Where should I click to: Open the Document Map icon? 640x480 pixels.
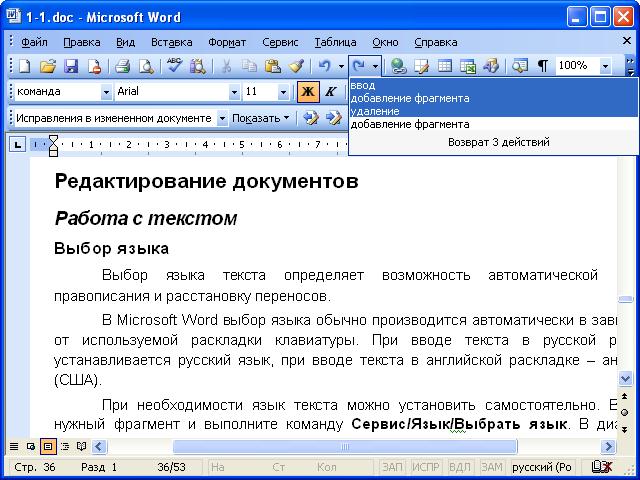pyautogui.click(x=519, y=66)
